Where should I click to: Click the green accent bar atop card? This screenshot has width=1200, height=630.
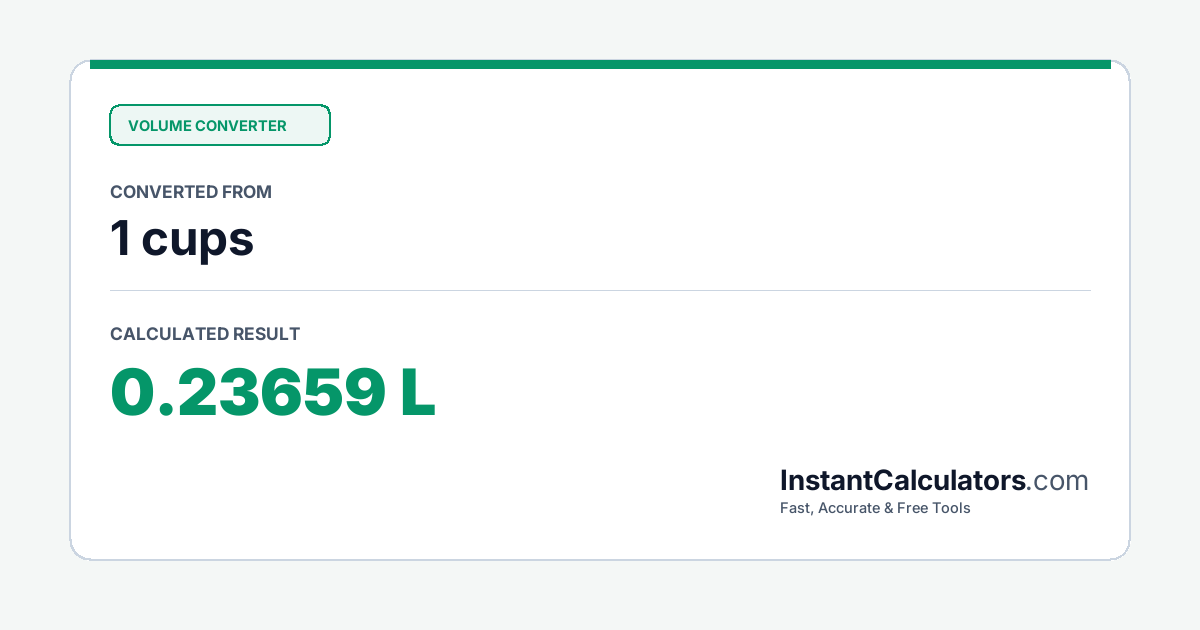600,64
